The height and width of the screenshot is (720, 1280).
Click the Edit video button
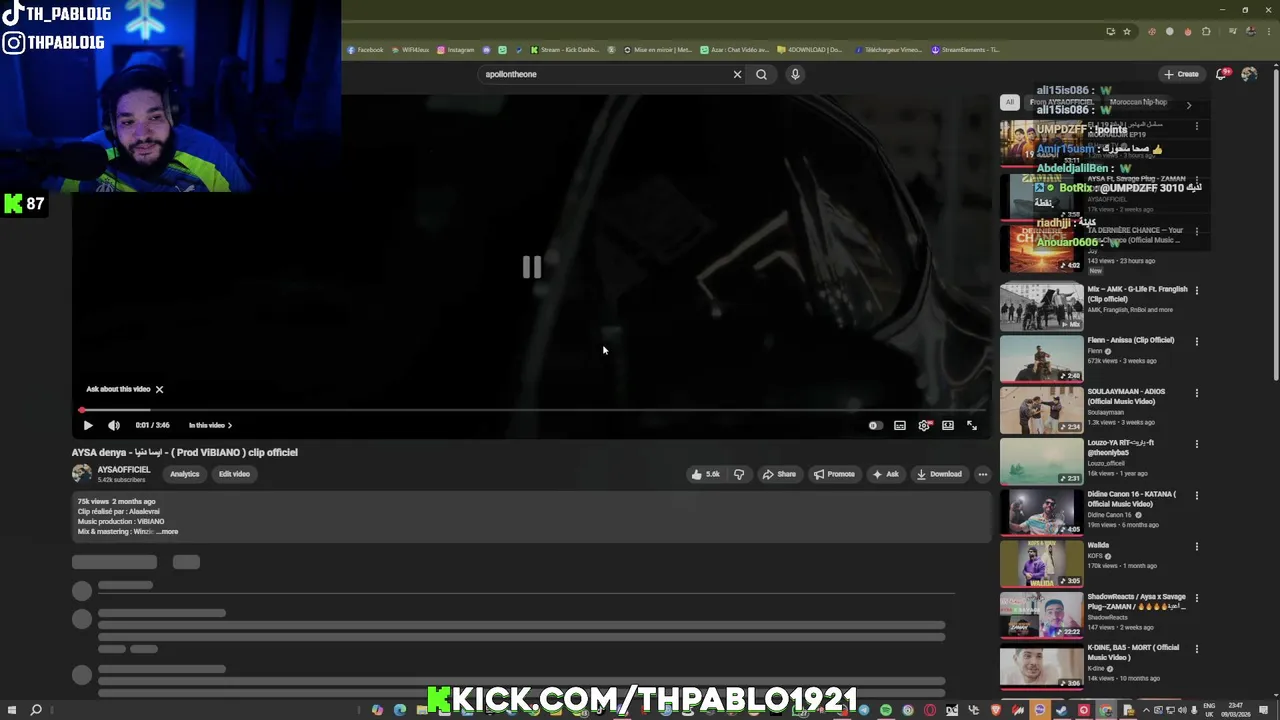(x=234, y=474)
